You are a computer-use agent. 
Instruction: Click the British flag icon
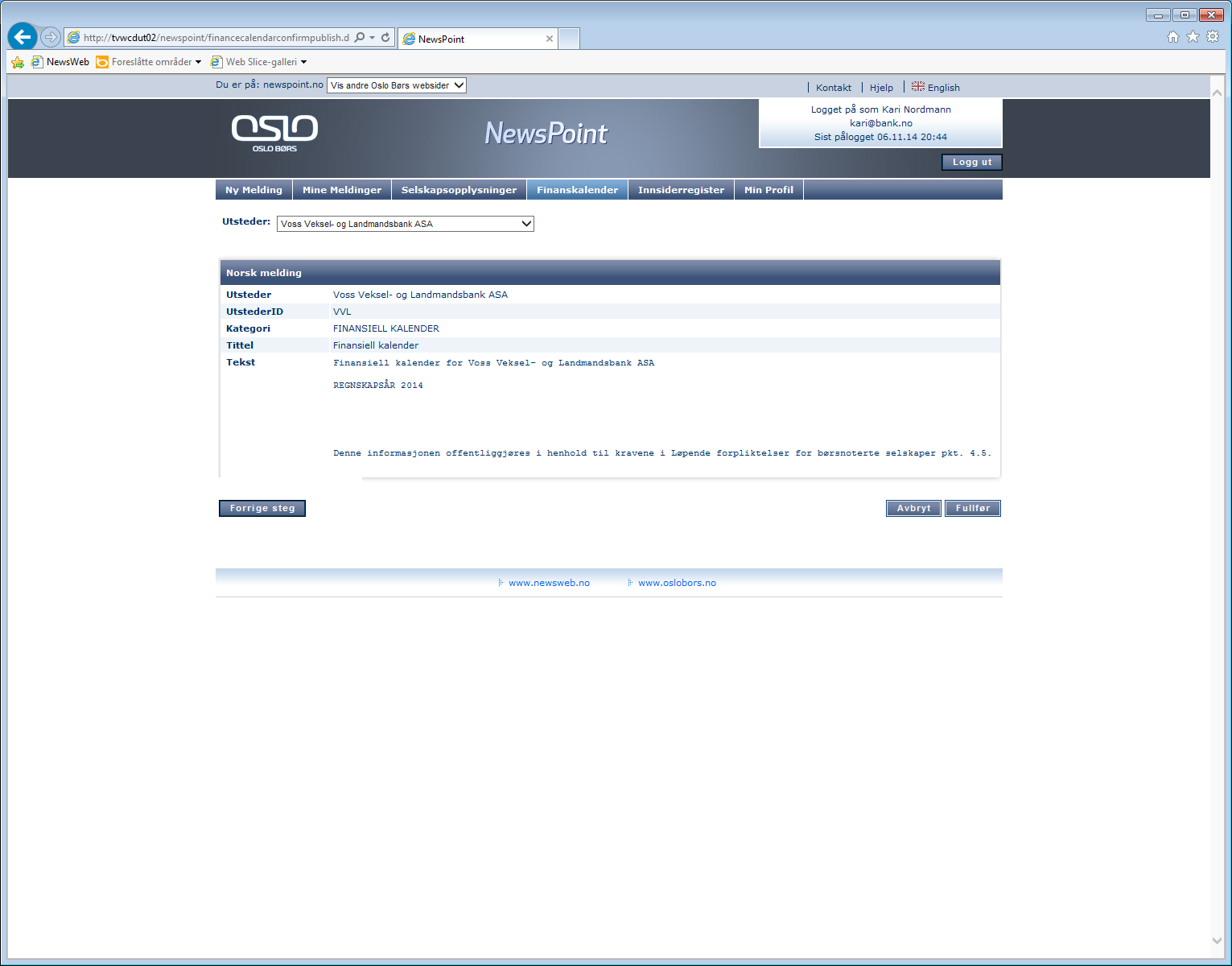(x=918, y=86)
